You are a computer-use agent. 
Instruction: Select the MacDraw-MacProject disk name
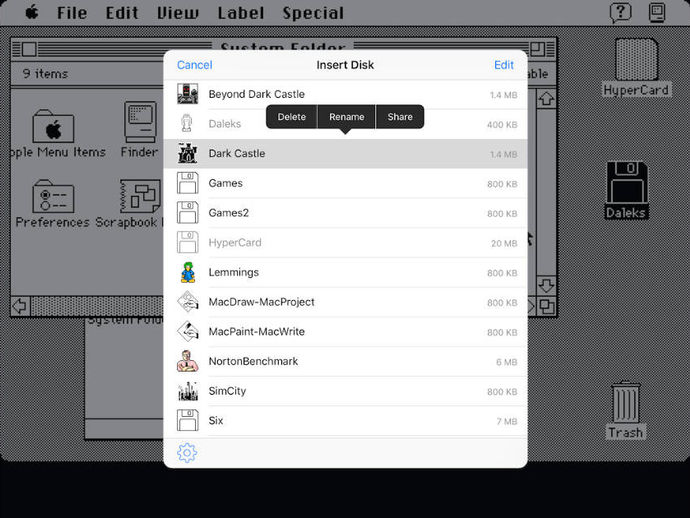pos(261,302)
